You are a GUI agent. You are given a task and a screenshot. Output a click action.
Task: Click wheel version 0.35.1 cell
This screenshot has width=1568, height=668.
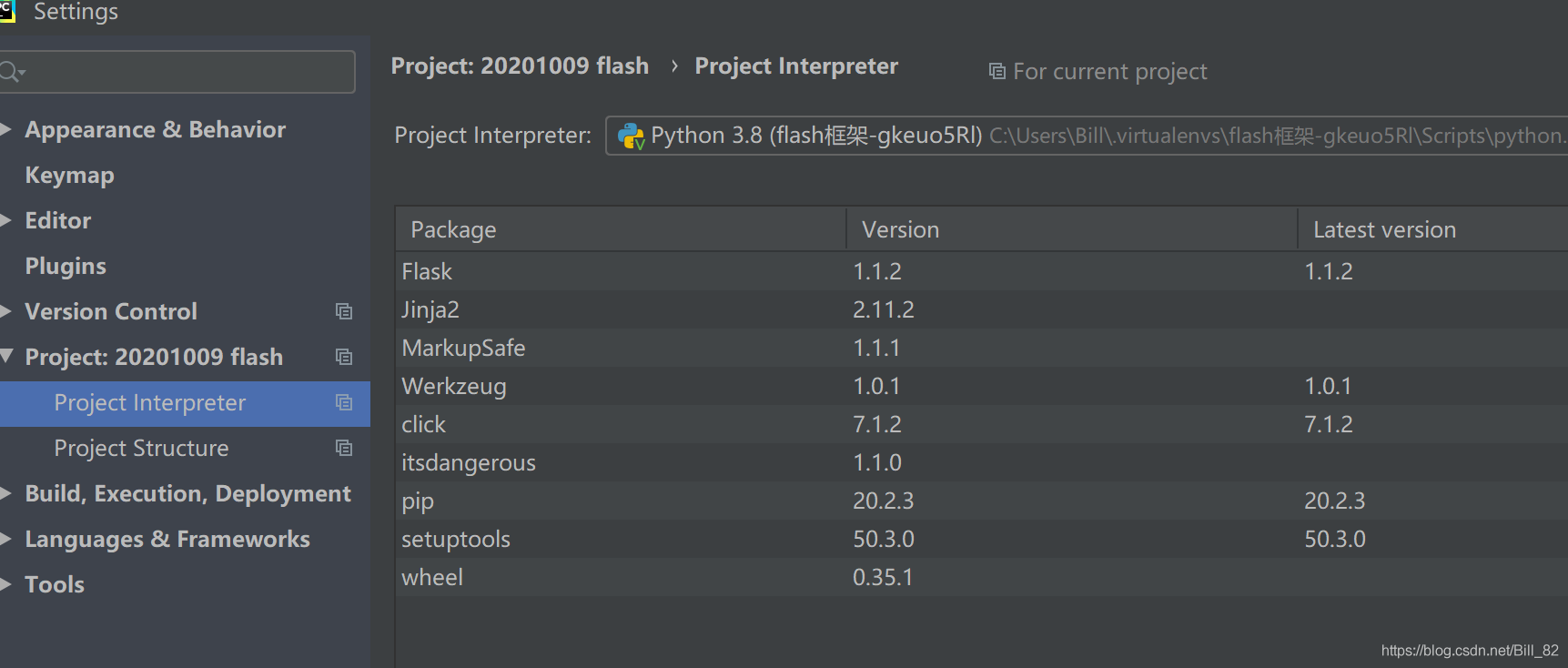(x=883, y=577)
